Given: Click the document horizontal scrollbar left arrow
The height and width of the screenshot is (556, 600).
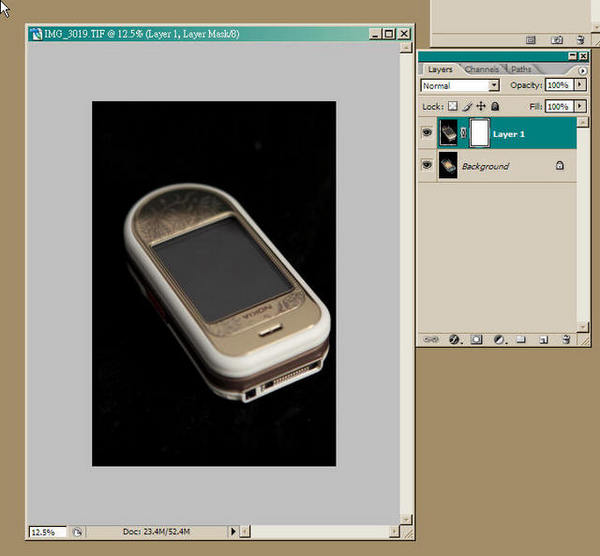Looking at the screenshot, I should [245, 531].
